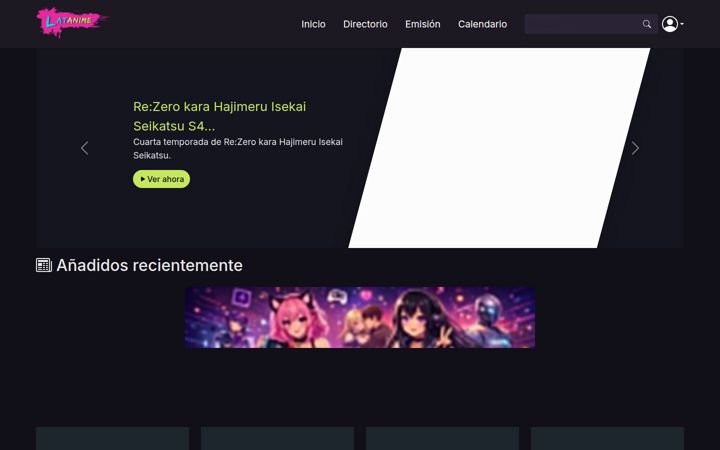Viewport: 720px width, 450px height.
Task: Open the Directorio menu item
Action: pyautogui.click(x=365, y=24)
